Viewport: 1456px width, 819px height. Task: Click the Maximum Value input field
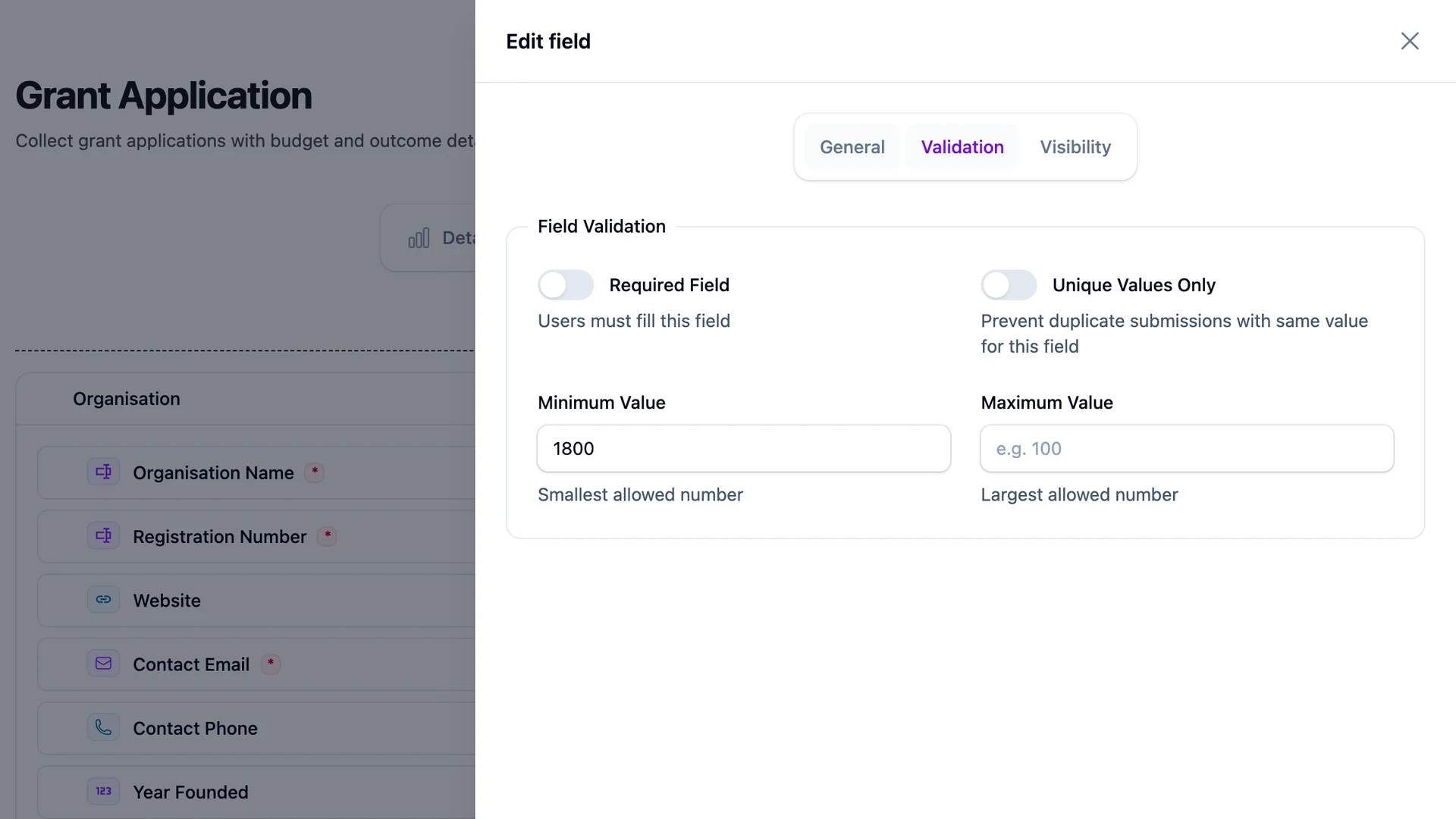(1187, 449)
